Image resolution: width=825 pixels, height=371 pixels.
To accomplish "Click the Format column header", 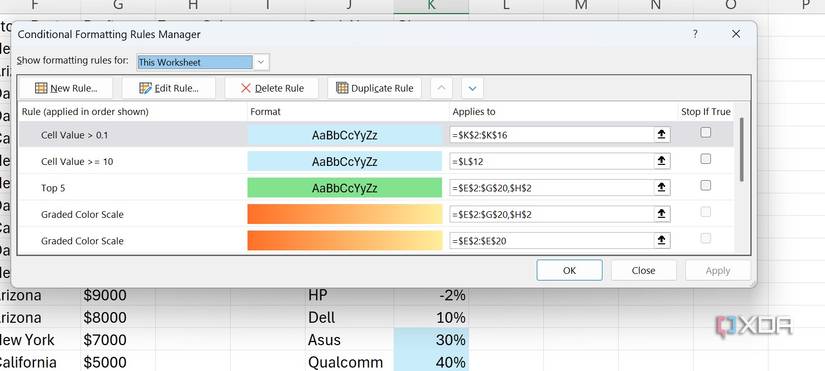I will 347,112.
